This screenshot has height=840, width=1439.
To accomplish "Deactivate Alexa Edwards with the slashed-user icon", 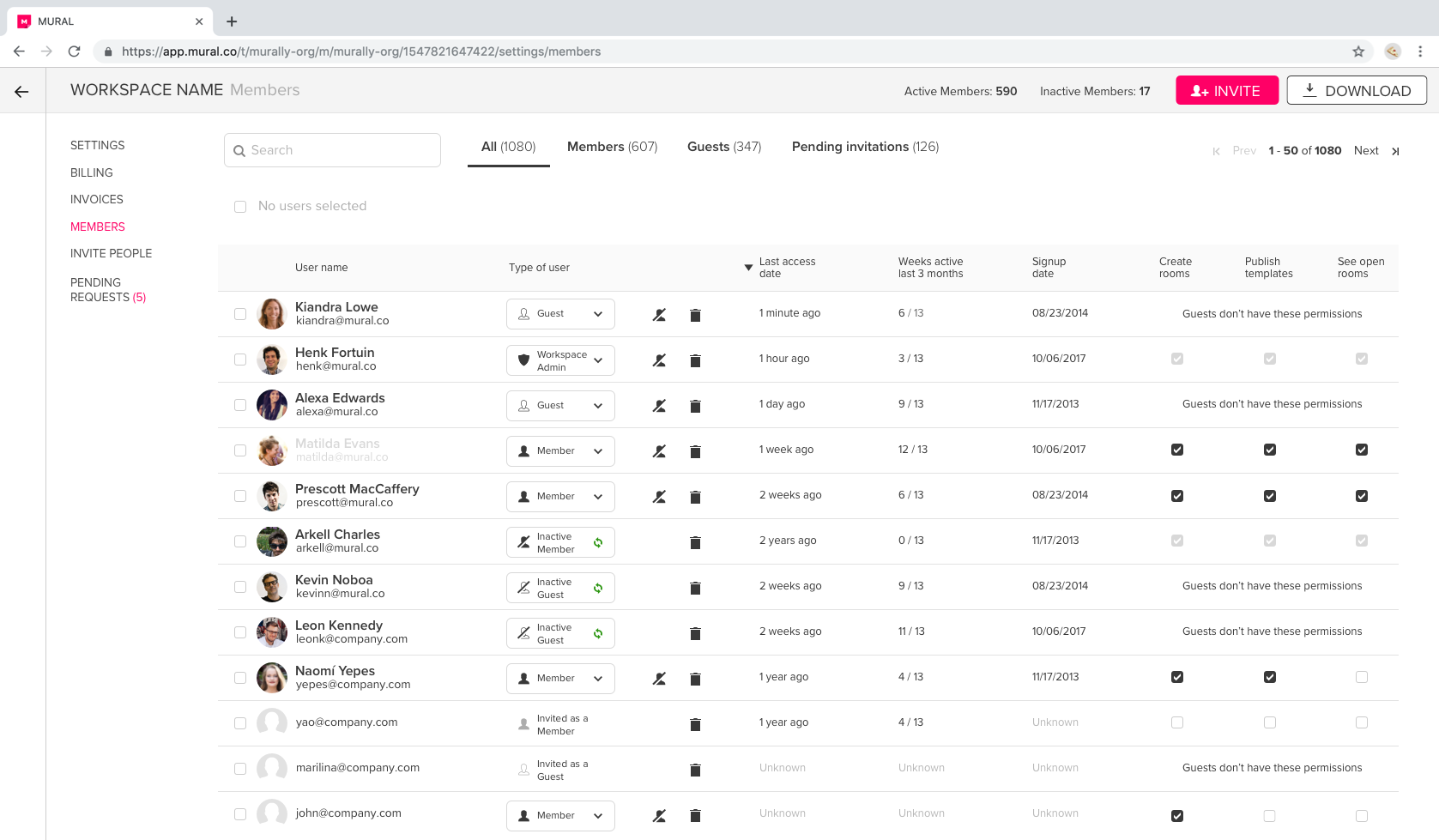I will [x=659, y=406].
